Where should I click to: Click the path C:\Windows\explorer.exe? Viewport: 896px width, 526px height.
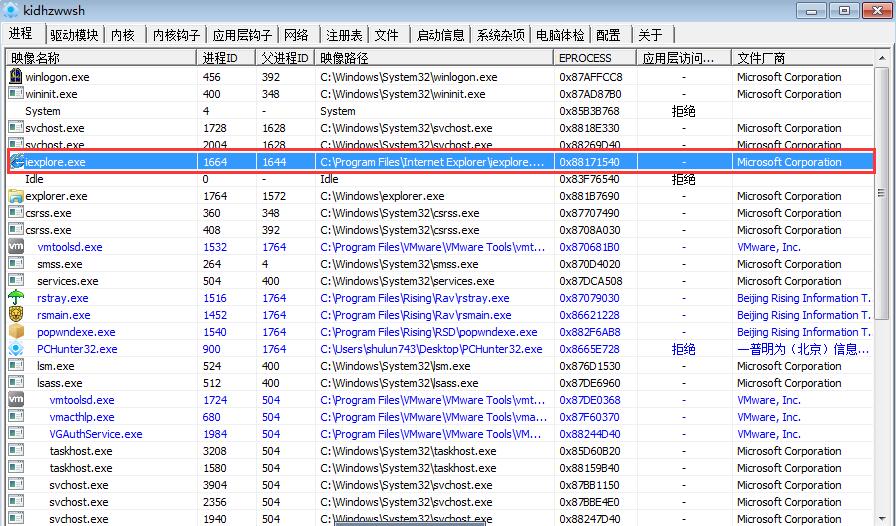coord(382,196)
